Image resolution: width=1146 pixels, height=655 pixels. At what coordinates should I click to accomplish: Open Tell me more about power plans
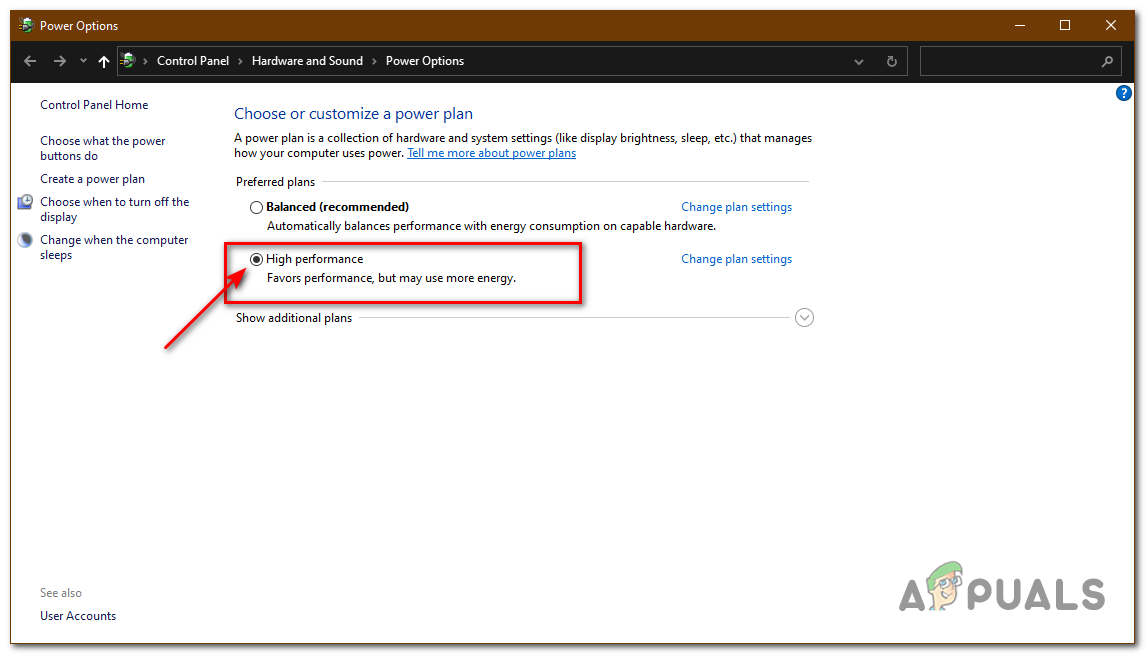pyautogui.click(x=491, y=153)
